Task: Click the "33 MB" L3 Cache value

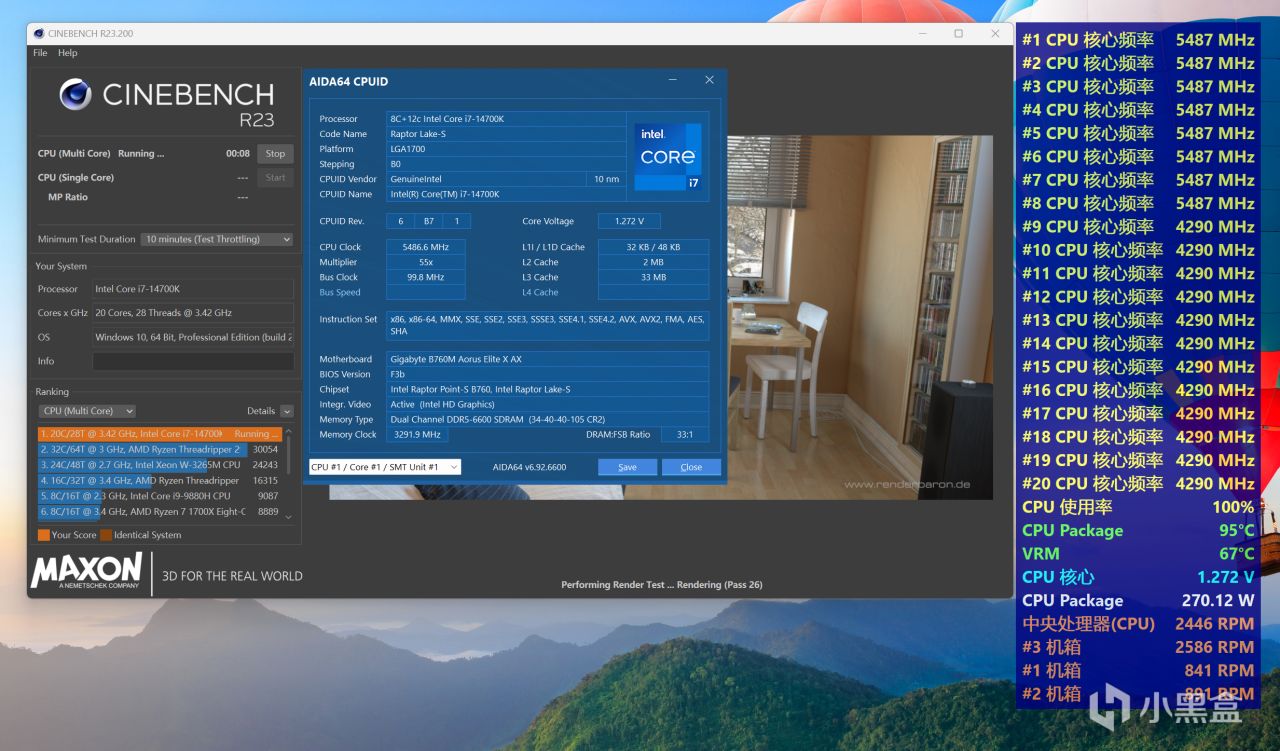Action: click(x=654, y=277)
